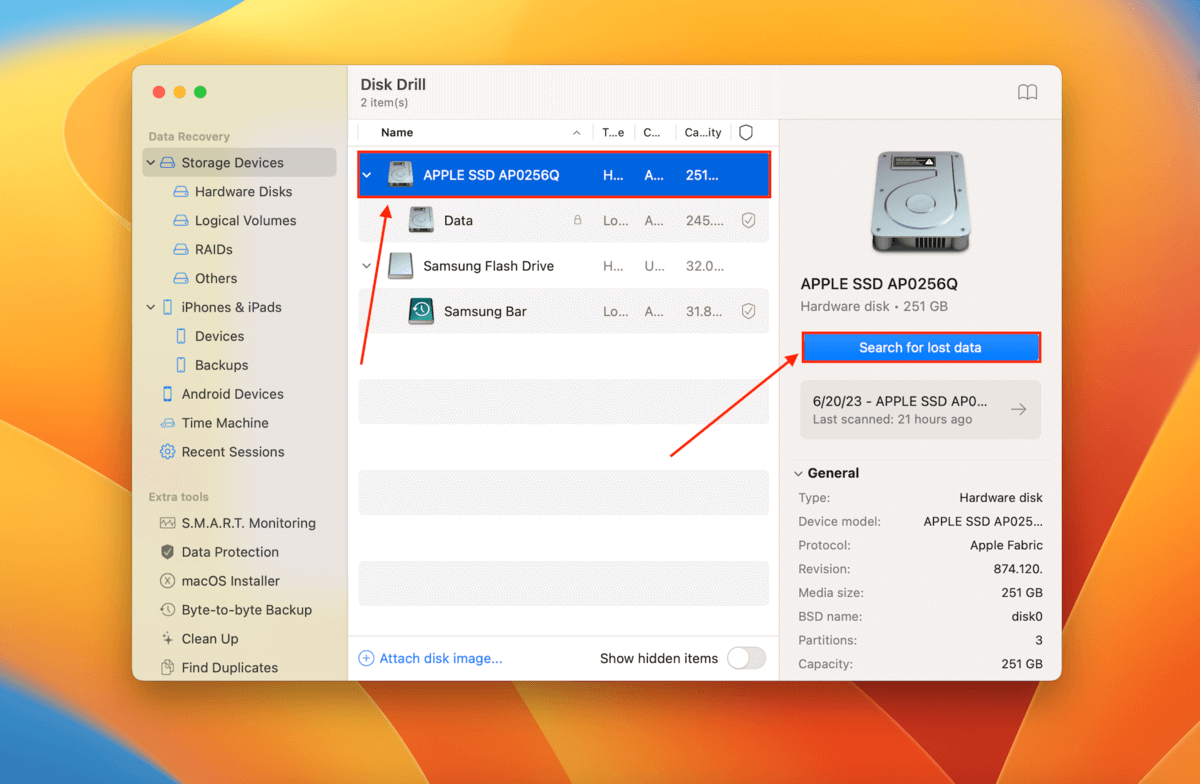Open the Data Protection tool
The height and width of the screenshot is (784, 1200).
230,552
